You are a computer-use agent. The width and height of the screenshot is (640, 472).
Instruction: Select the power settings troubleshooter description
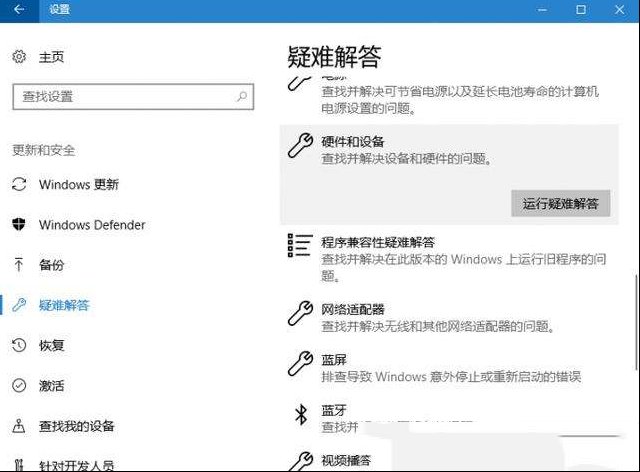460,100
